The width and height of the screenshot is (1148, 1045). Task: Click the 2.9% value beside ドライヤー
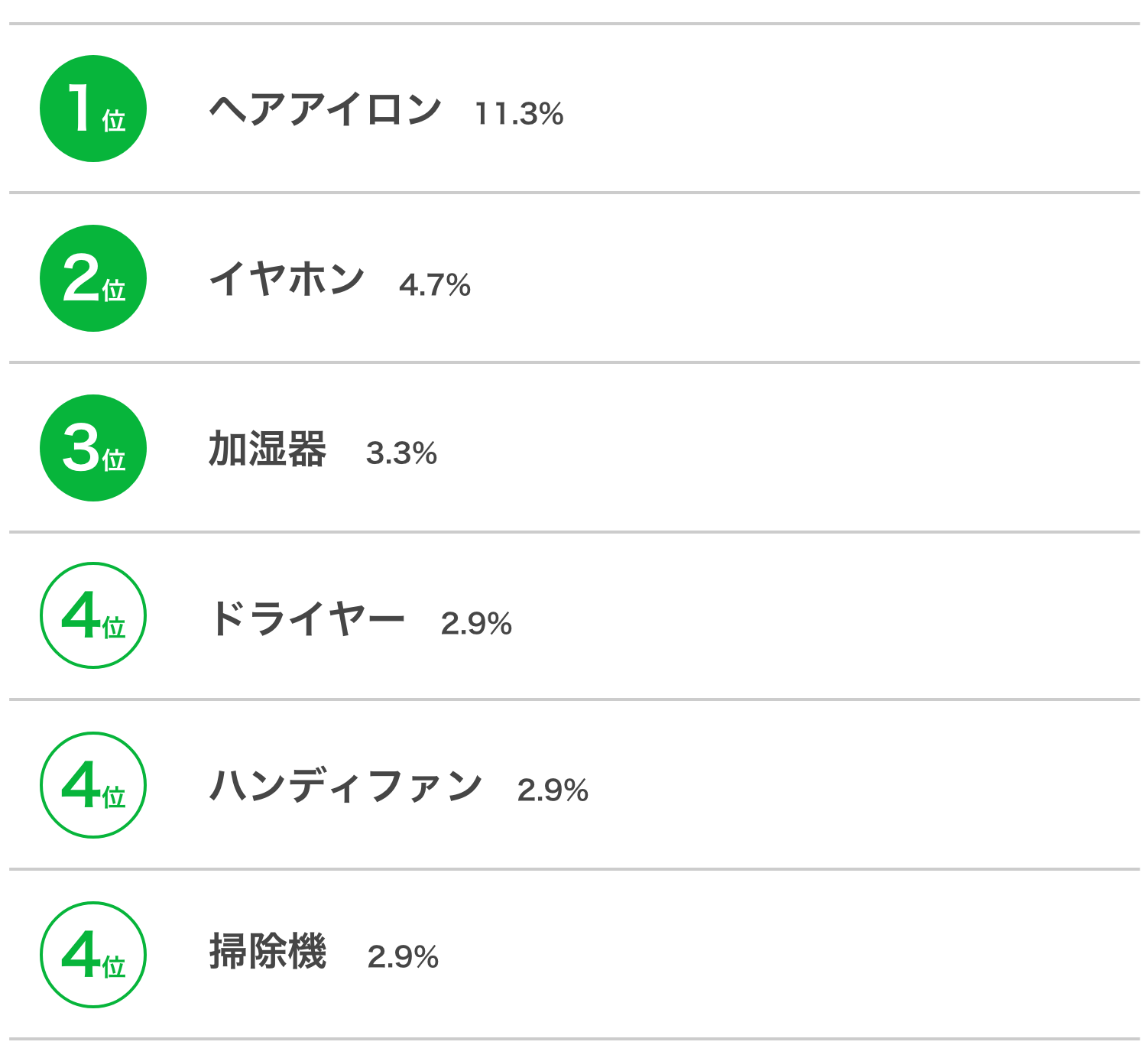[x=476, y=624]
